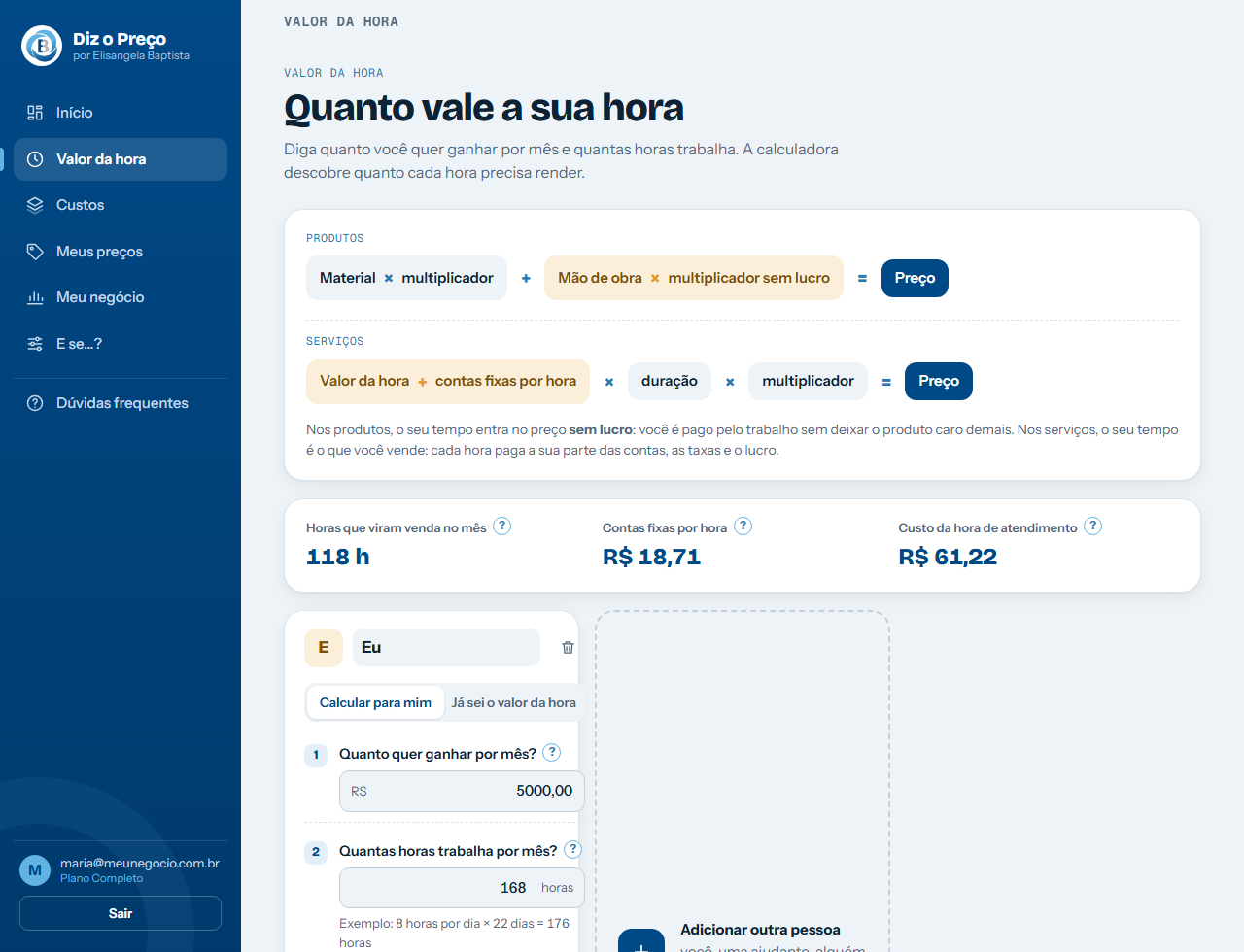Click the Preço pill in Produtos formula

click(915, 278)
